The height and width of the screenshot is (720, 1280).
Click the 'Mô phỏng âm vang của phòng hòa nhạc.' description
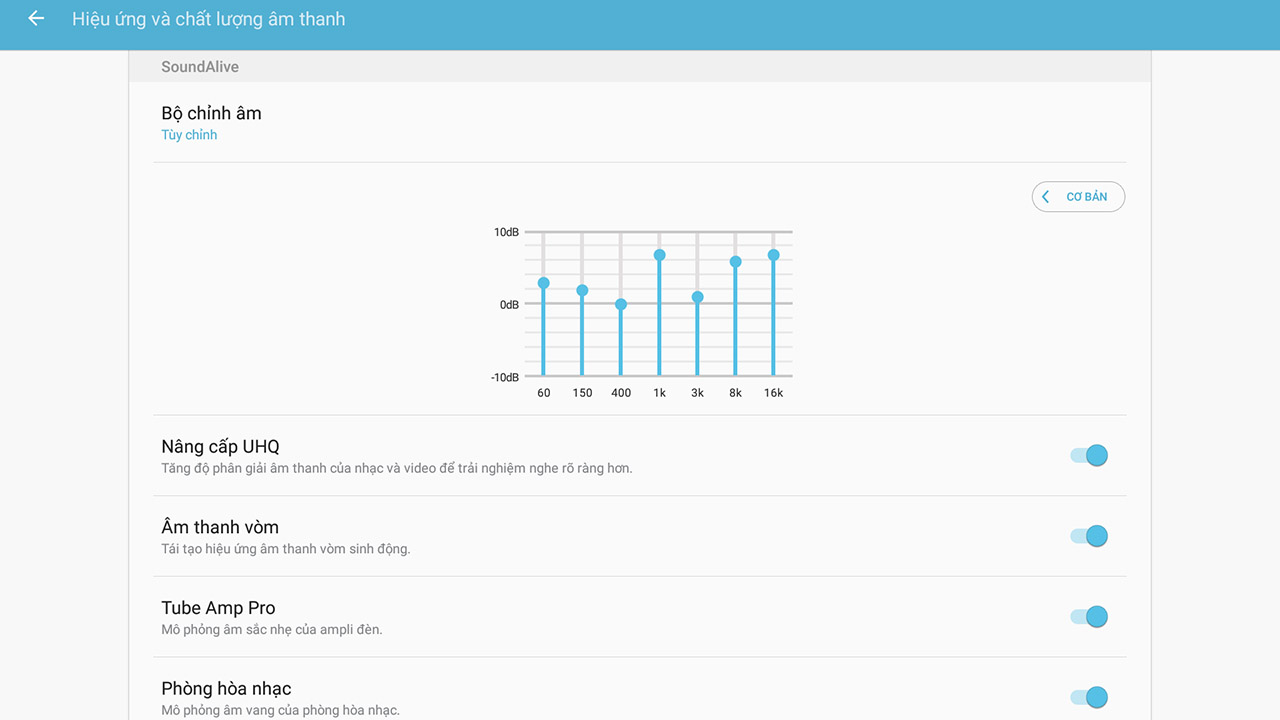pos(280,710)
